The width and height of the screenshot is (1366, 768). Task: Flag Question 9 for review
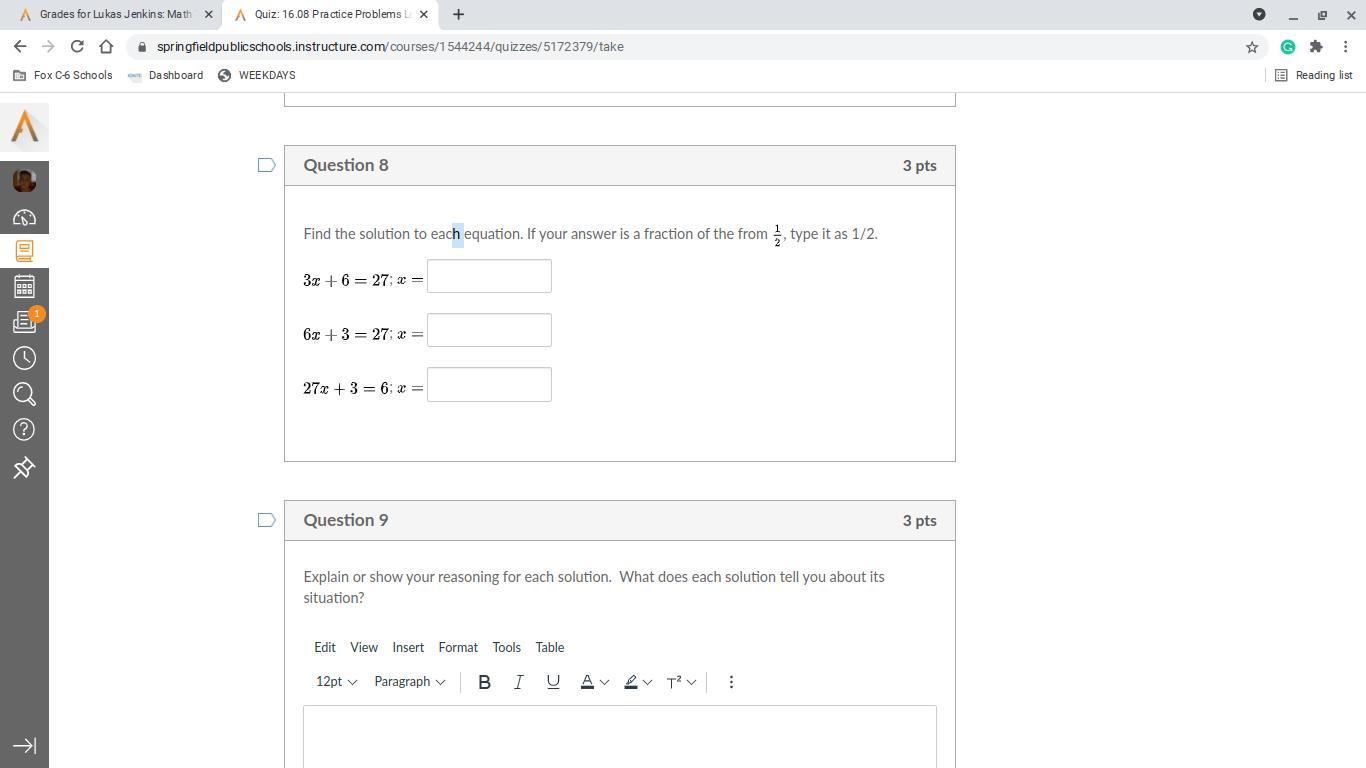tap(267, 520)
